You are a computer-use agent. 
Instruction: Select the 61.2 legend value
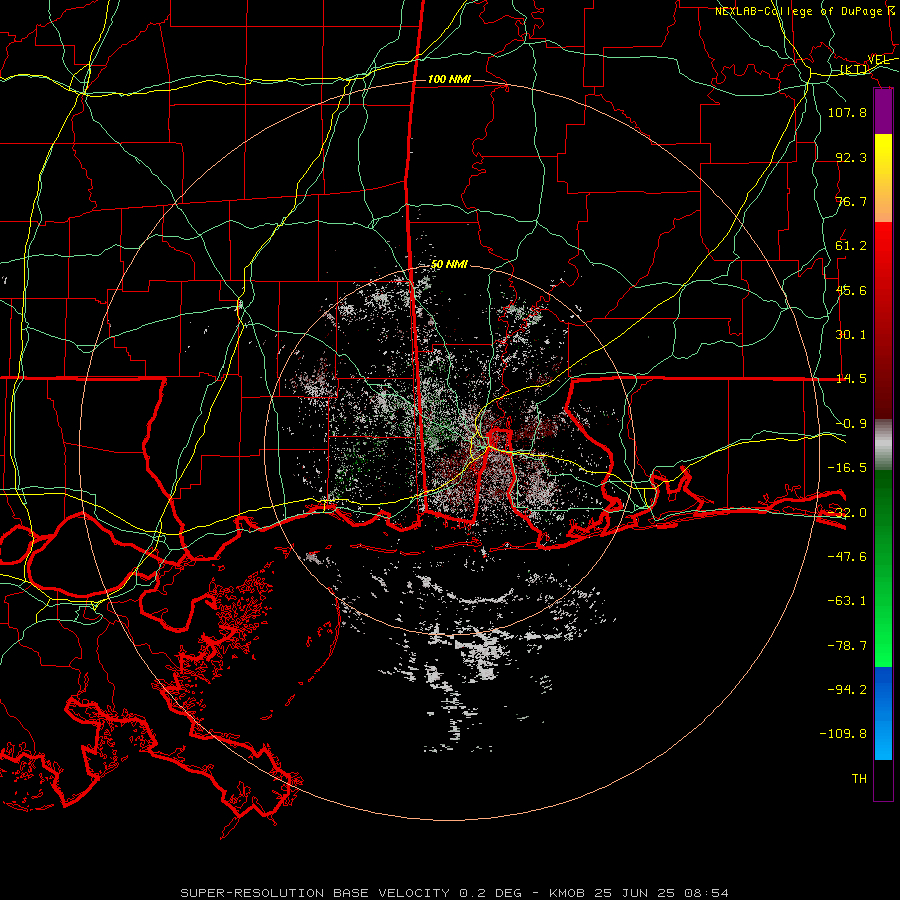pos(851,246)
